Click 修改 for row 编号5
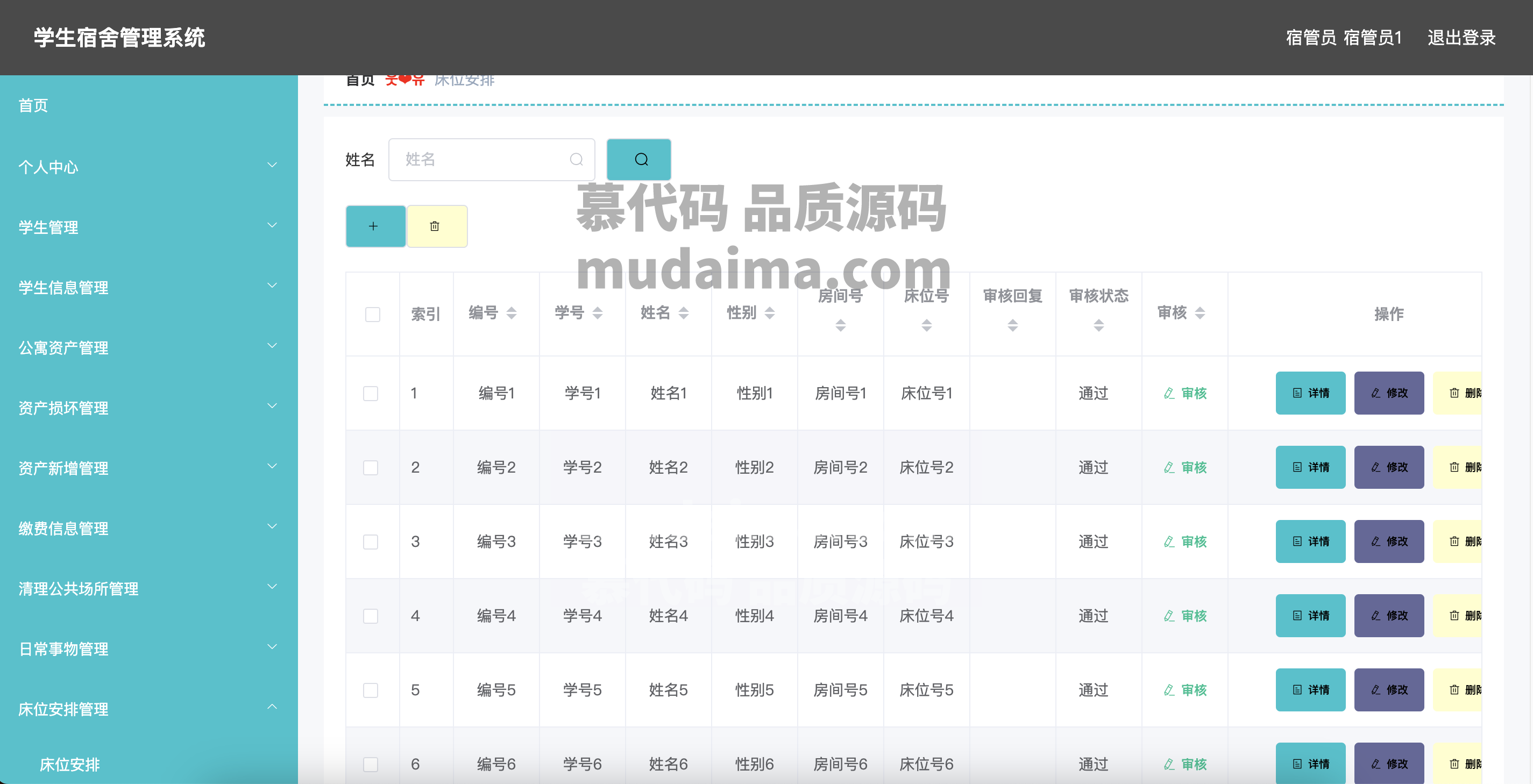Screen dimensions: 1533x784 1389,690
